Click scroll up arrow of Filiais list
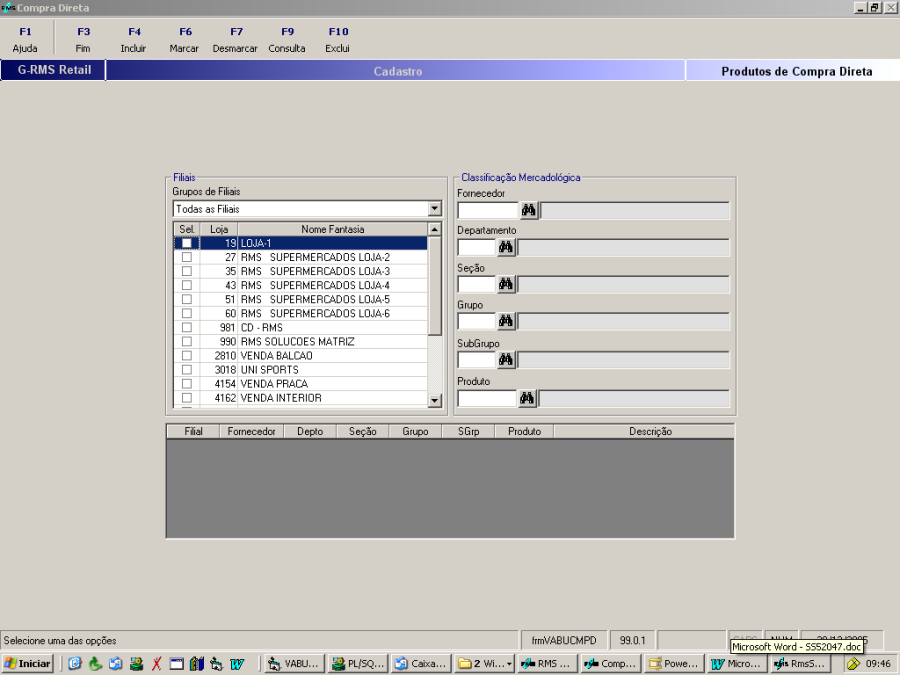 tap(435, 229)
